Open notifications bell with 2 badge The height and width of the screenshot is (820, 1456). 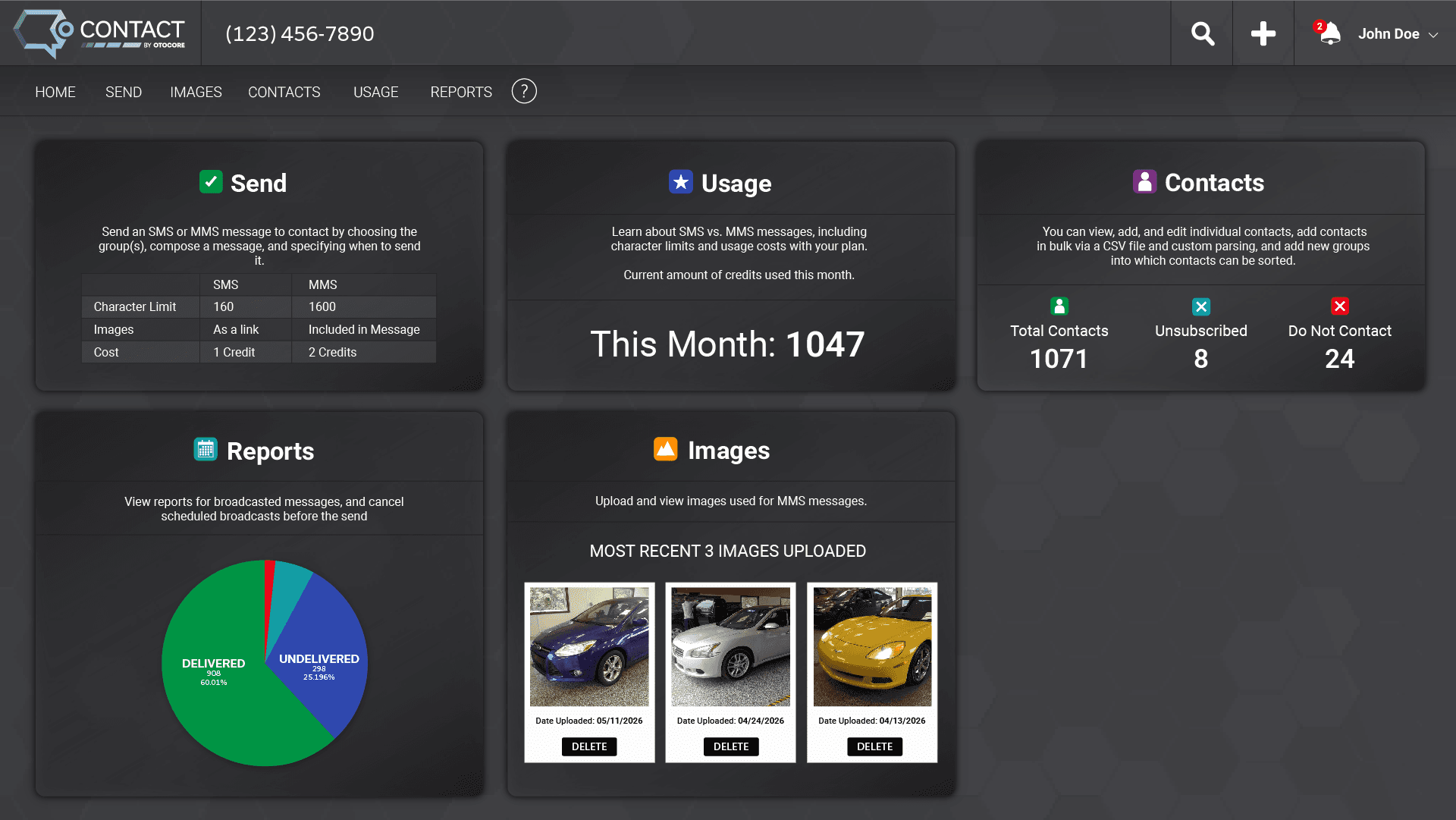coord(1328,33)
